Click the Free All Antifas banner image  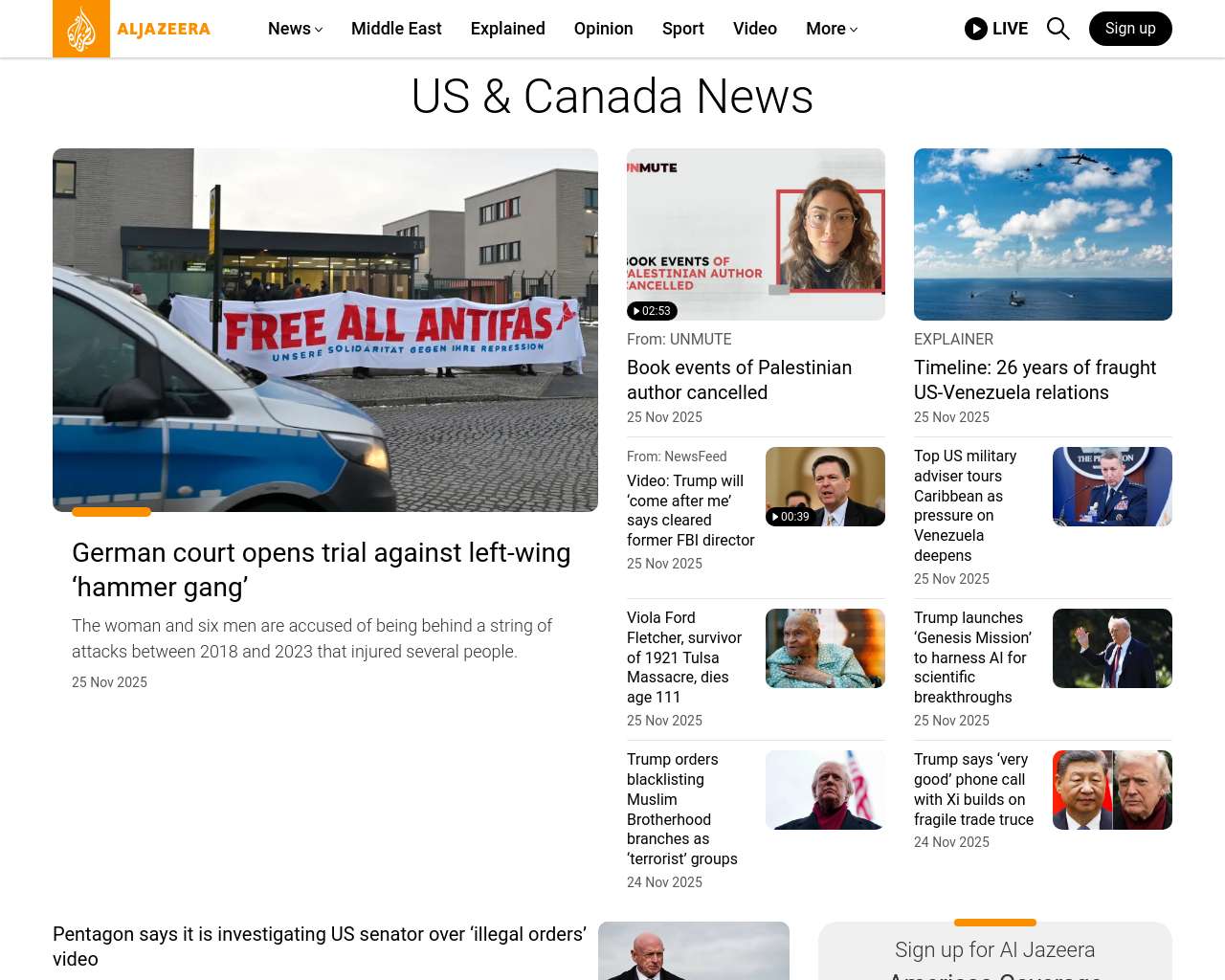click(325, 330)
